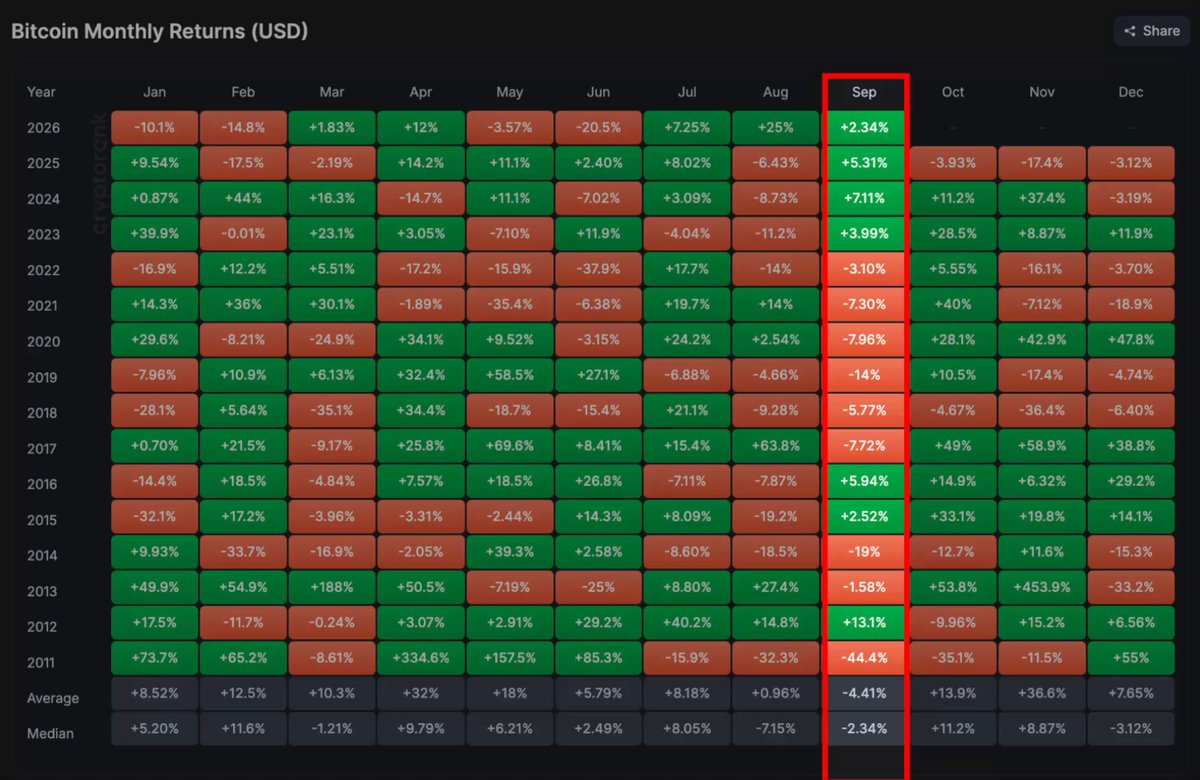Click the Jun column header
Viewport: 1200px width, 780px height.
tap(598, 92)
